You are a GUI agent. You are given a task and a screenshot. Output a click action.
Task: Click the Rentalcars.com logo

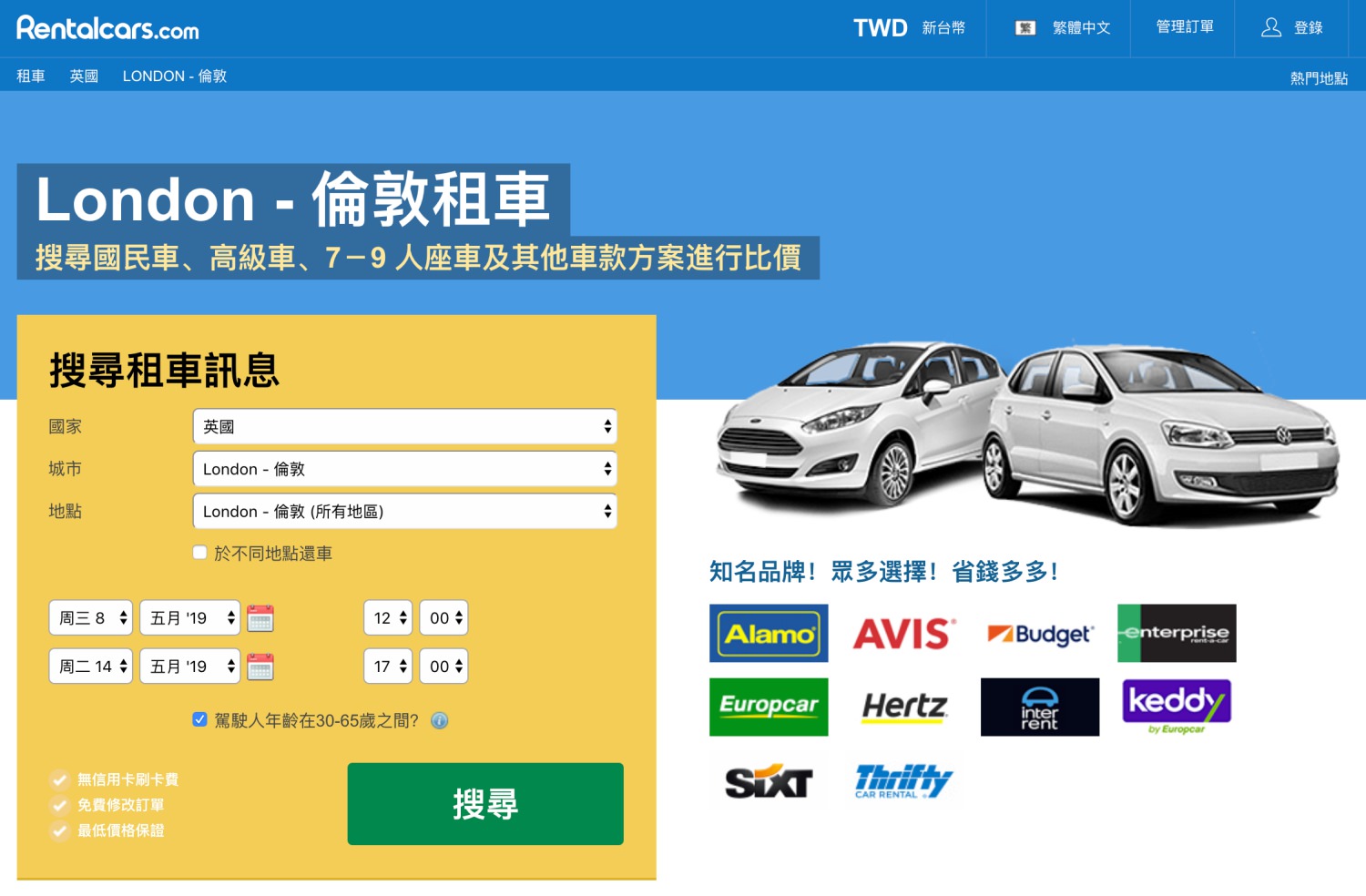(x=107, y=28)
